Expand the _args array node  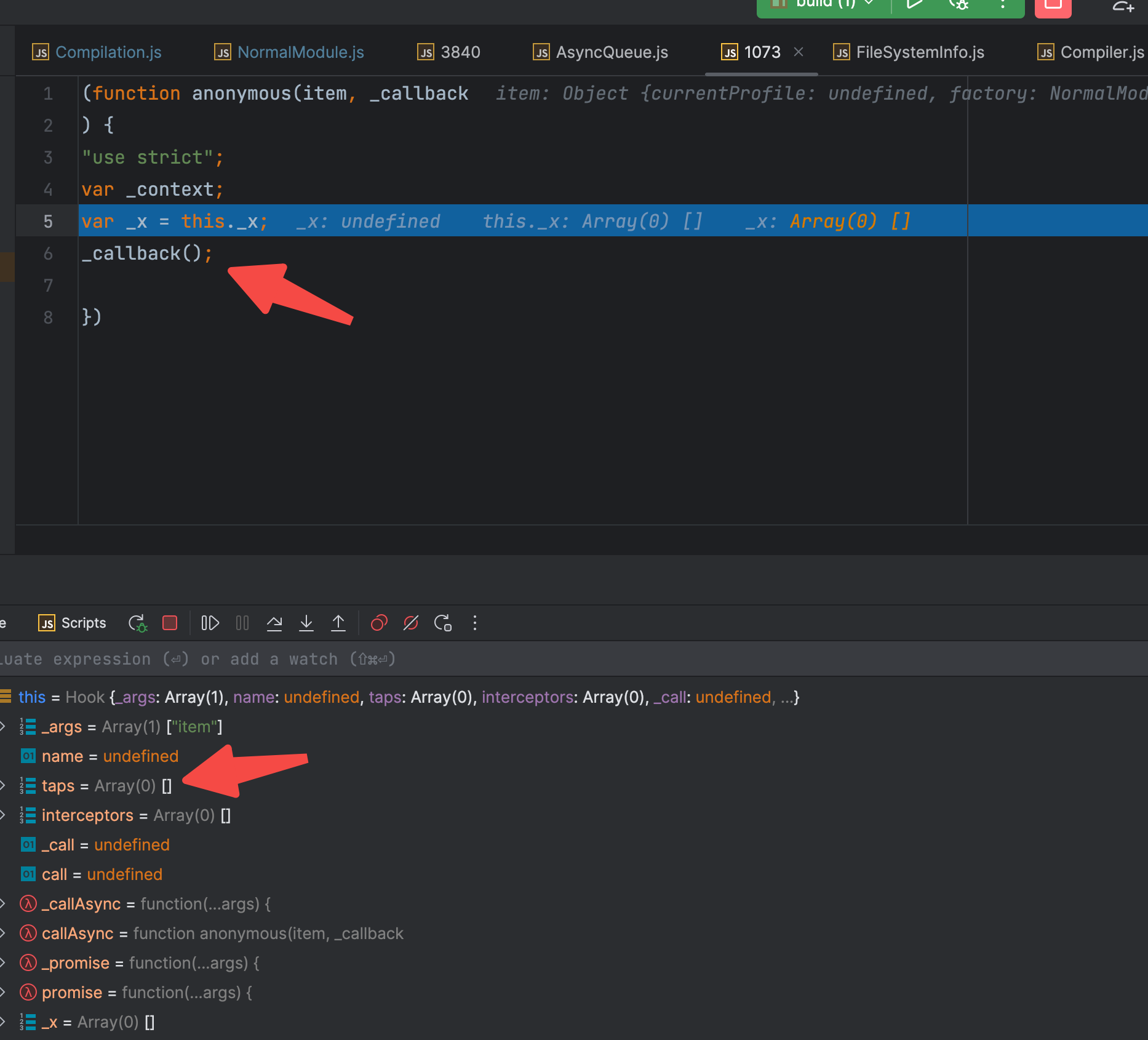coord(4,727)
